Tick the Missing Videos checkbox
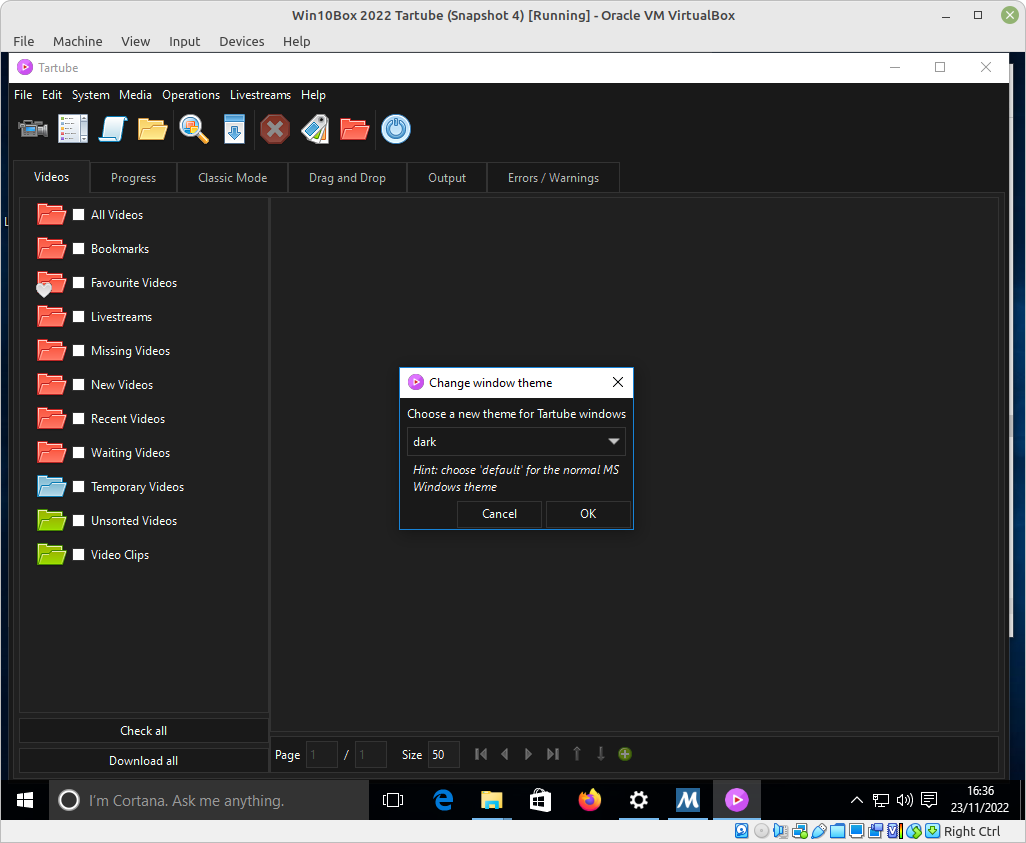This screenshot has width=1026, height=843. (x=79, y=351)
